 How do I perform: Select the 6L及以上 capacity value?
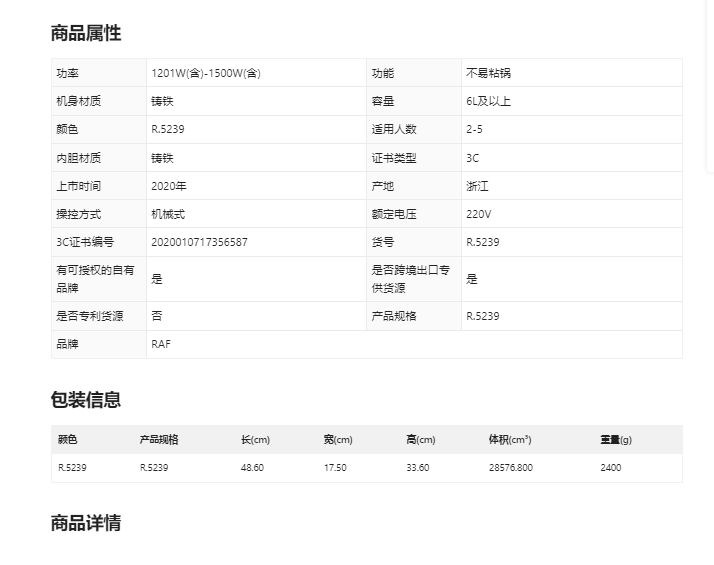(x=488, y=101)
